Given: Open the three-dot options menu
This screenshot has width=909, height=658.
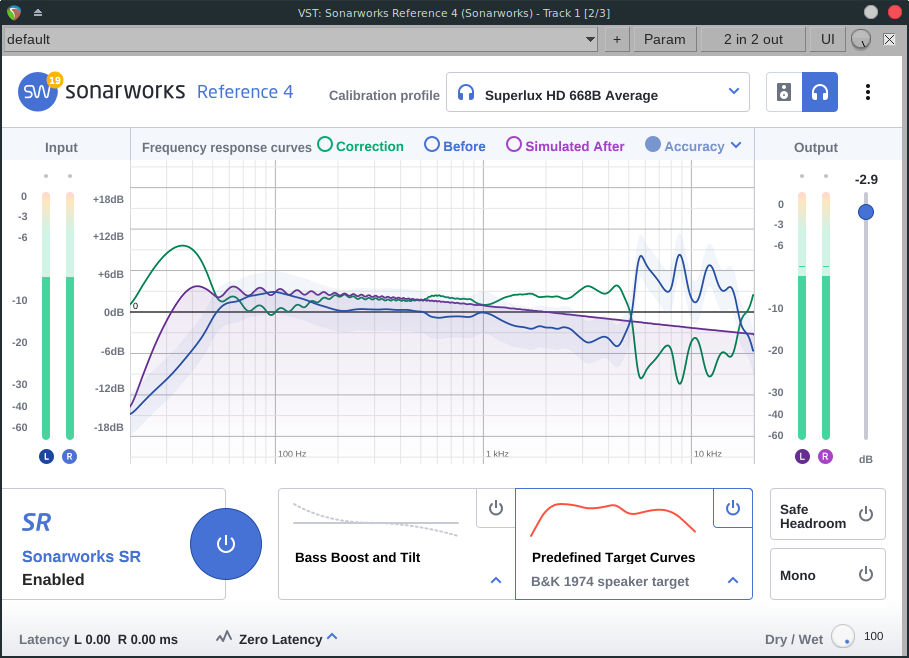Looking at the screenshot, I should point(867,92).
